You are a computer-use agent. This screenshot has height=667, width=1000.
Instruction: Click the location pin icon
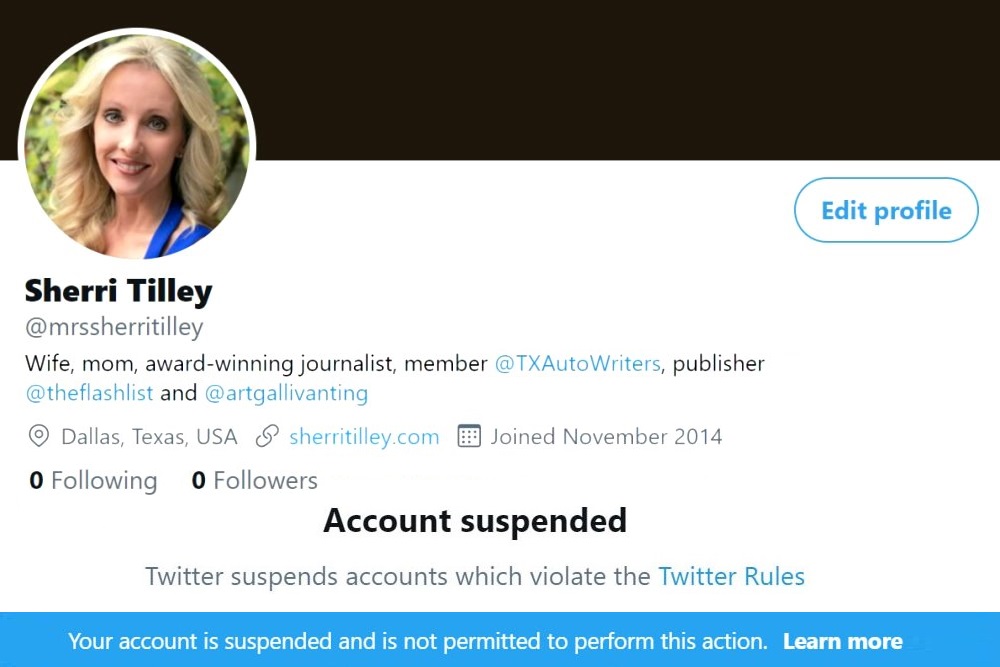click(x=39, y=437)
